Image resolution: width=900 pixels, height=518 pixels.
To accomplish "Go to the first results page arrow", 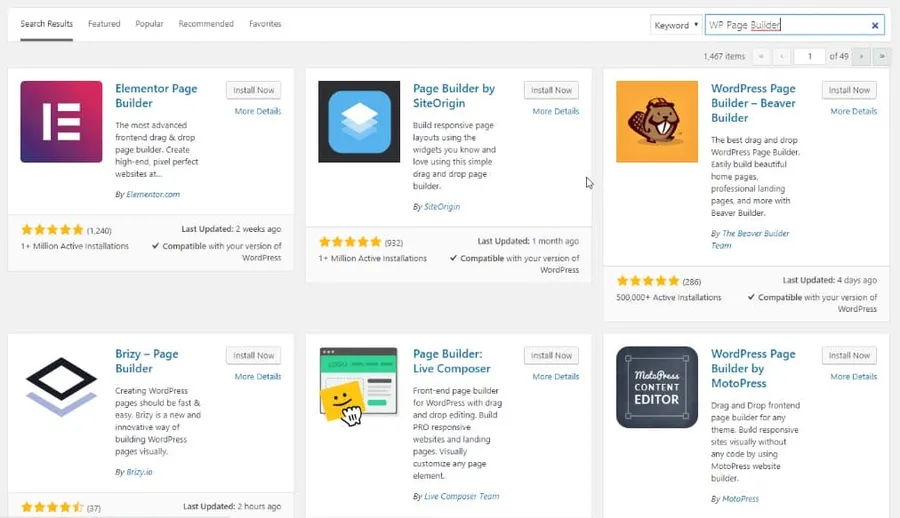I will tap(761, 56).
